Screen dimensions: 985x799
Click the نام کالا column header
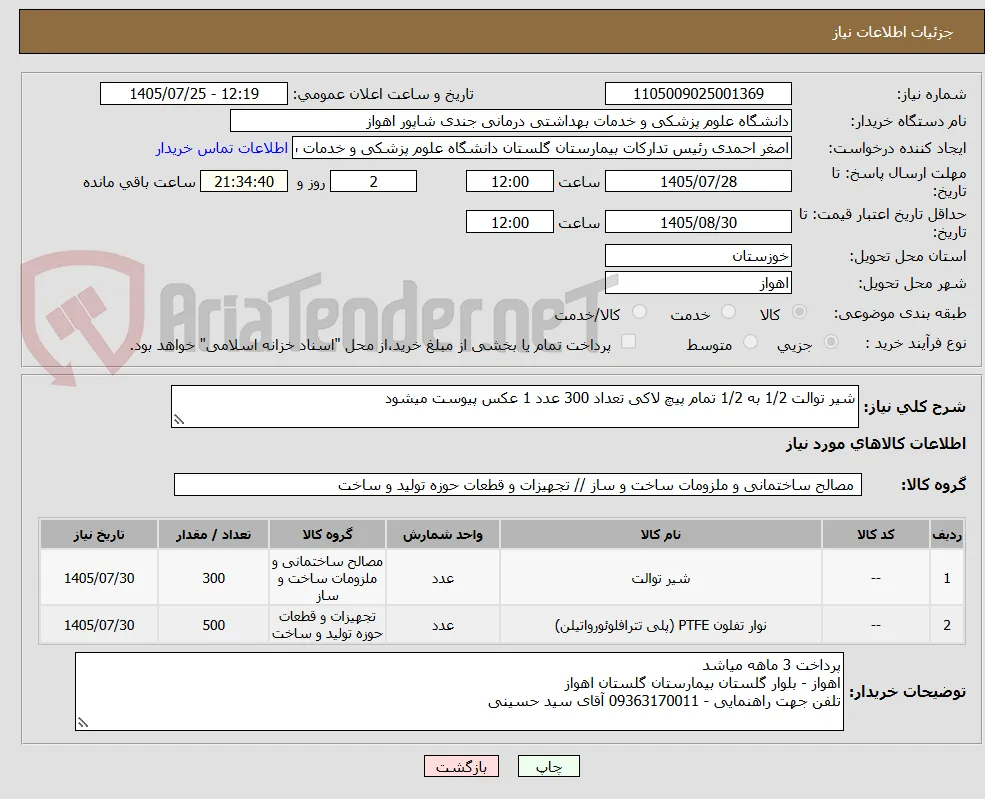tap(660, 535)
